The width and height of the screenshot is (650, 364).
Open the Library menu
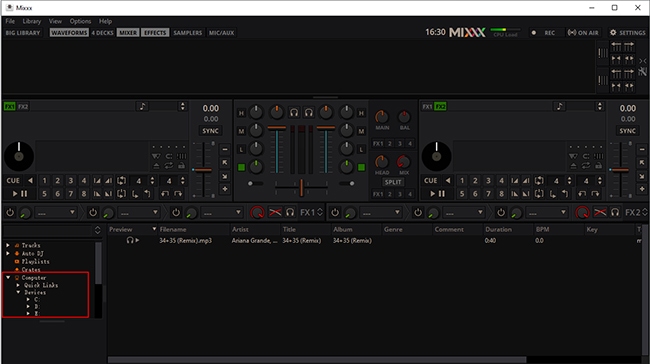[x=32, y=21]
